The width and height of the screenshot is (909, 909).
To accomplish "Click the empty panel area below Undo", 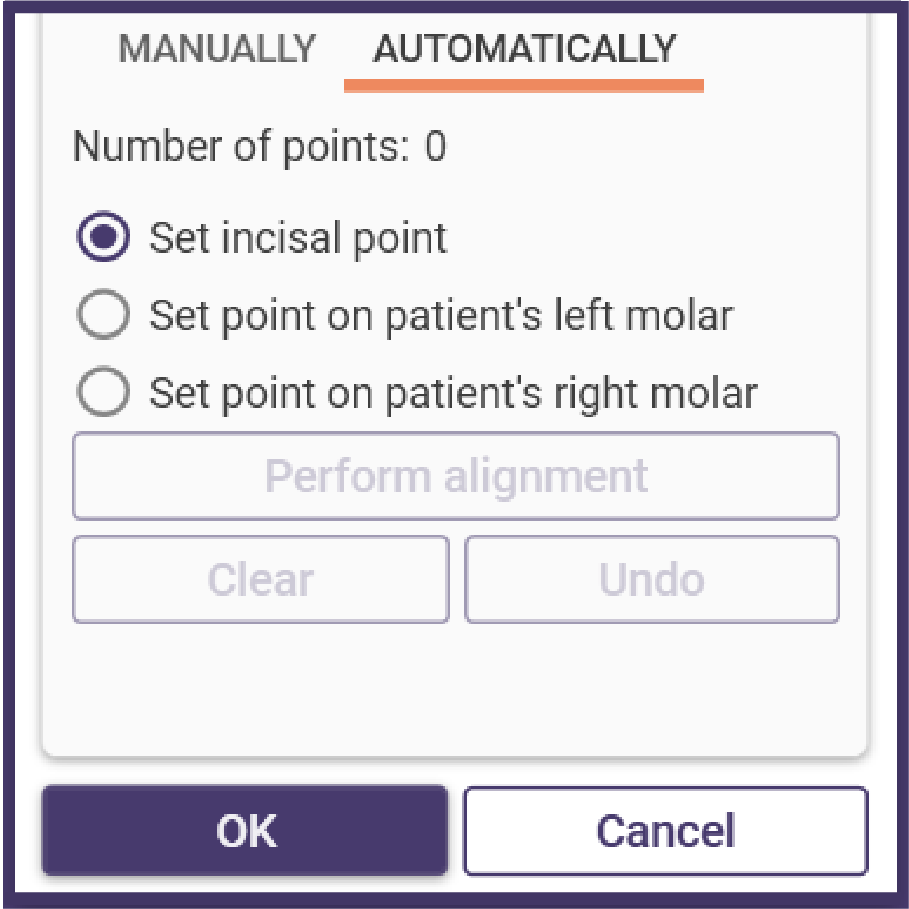I will tap(652, 687).
